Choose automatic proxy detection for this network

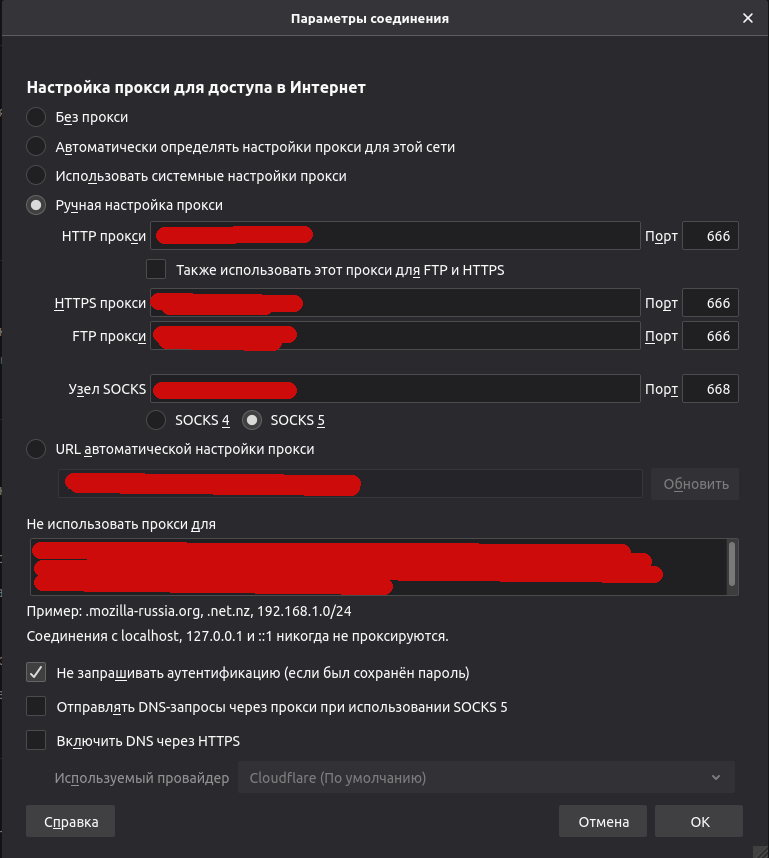click(x=36, y=146)
